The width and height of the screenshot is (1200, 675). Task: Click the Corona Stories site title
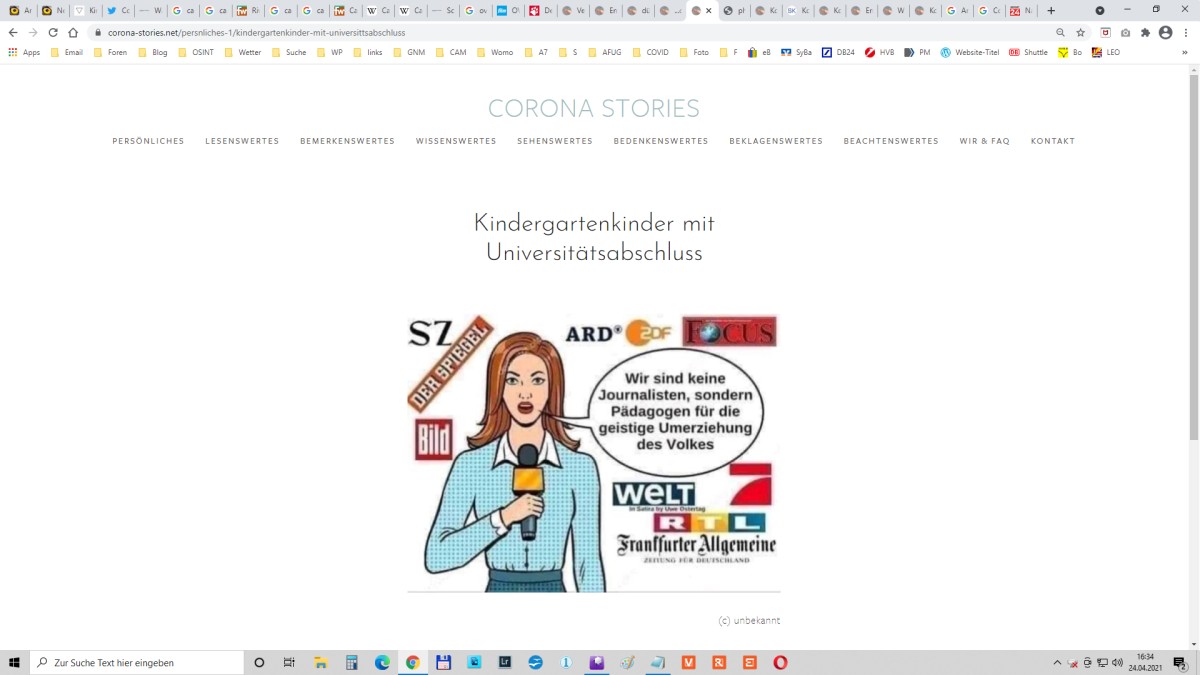point(594,108)
